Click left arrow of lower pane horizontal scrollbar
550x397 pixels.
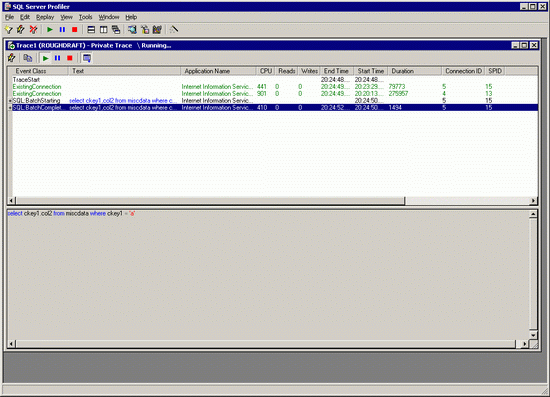[12, 344]
